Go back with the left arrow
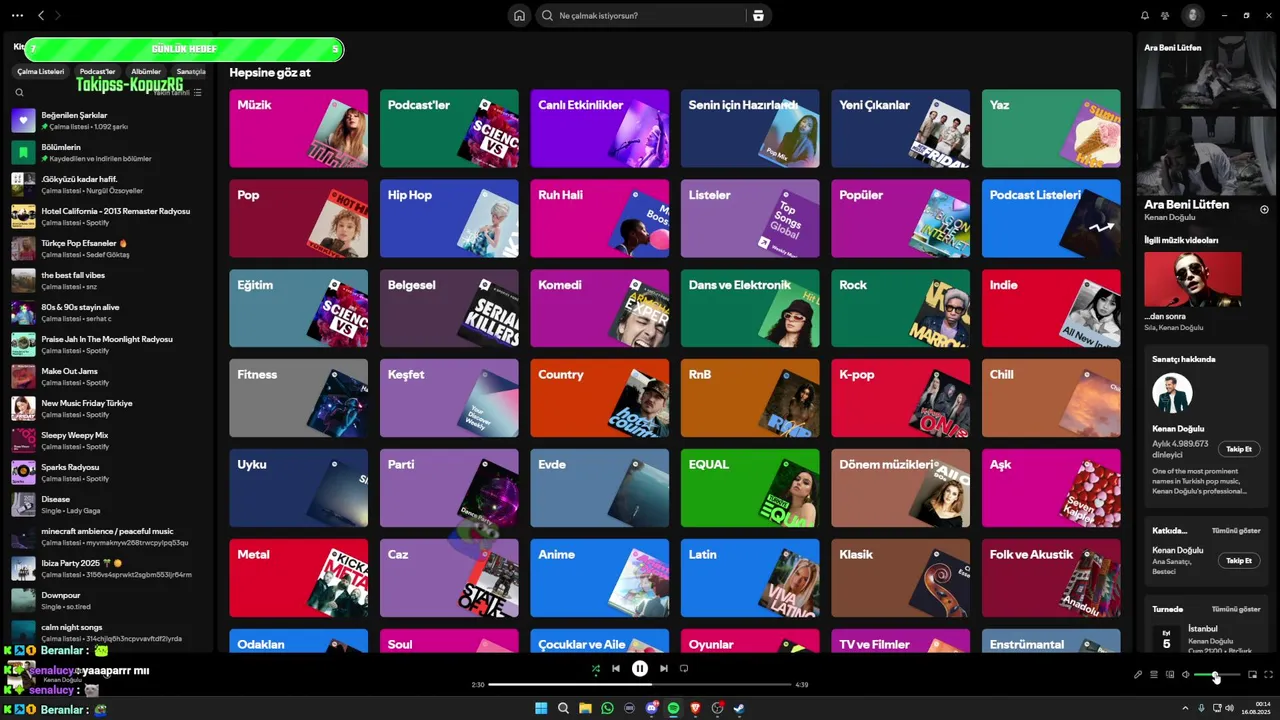 [x=41, y=16]
